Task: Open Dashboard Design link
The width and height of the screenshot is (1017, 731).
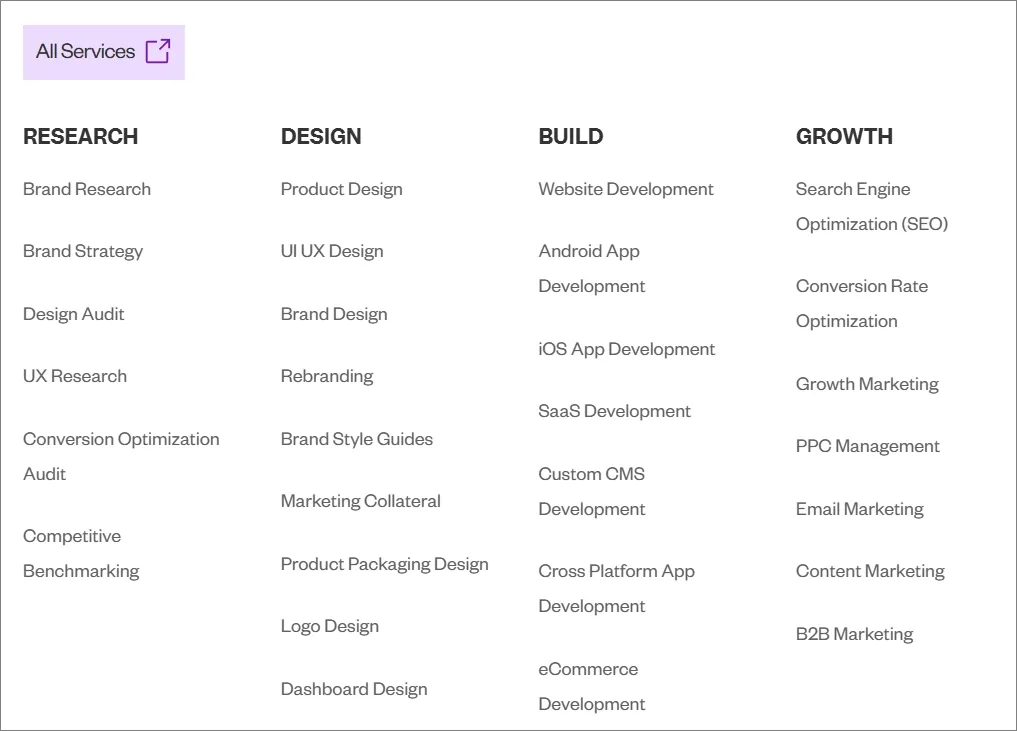Action: click(354, 689)
